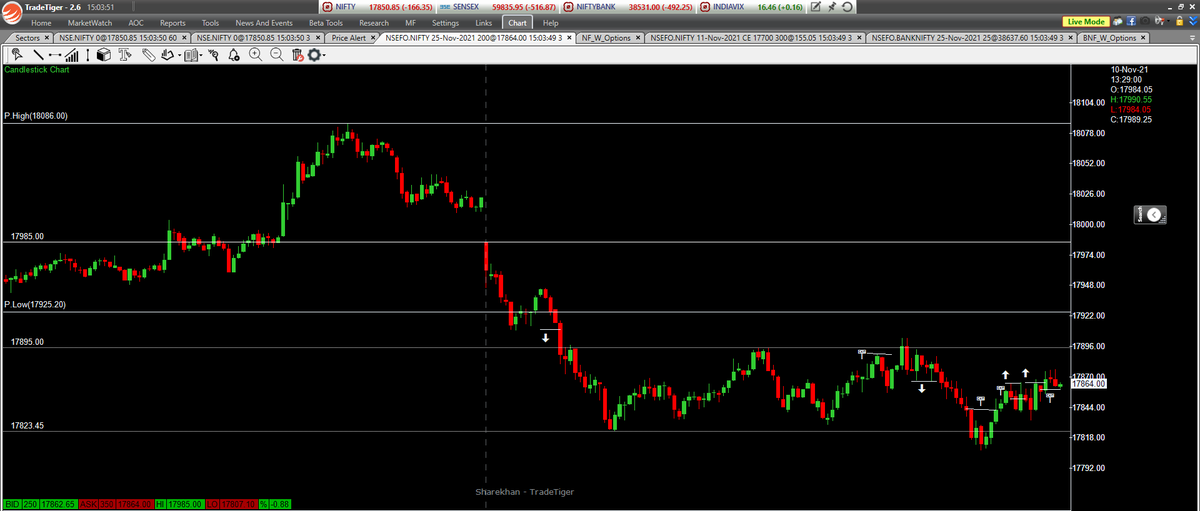This screenshot has width=1200, height=511.
Task: Select the text annotation tool
Action: pos(125,54)
